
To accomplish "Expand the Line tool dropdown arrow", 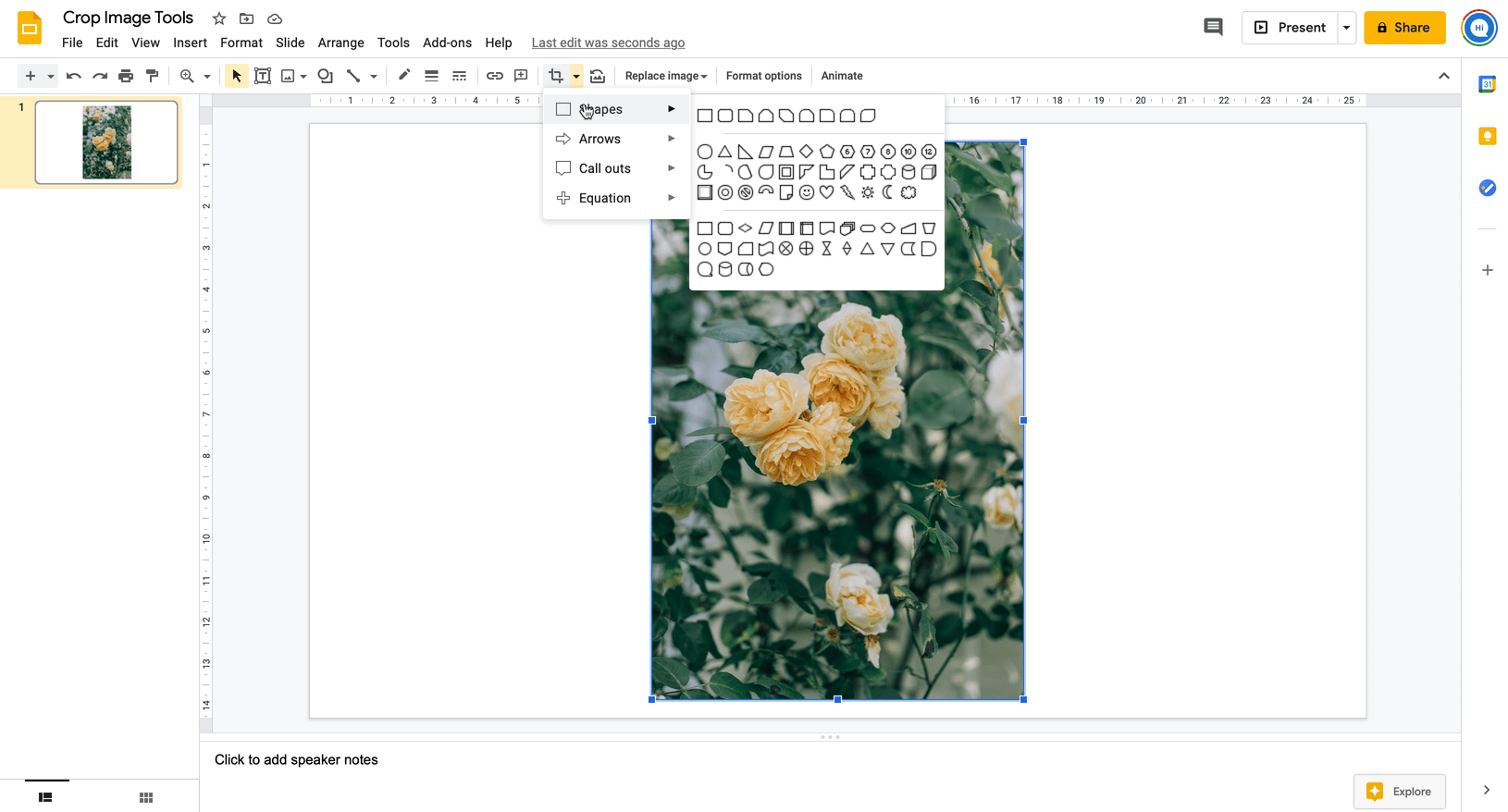I will click(x=374, y=76).
